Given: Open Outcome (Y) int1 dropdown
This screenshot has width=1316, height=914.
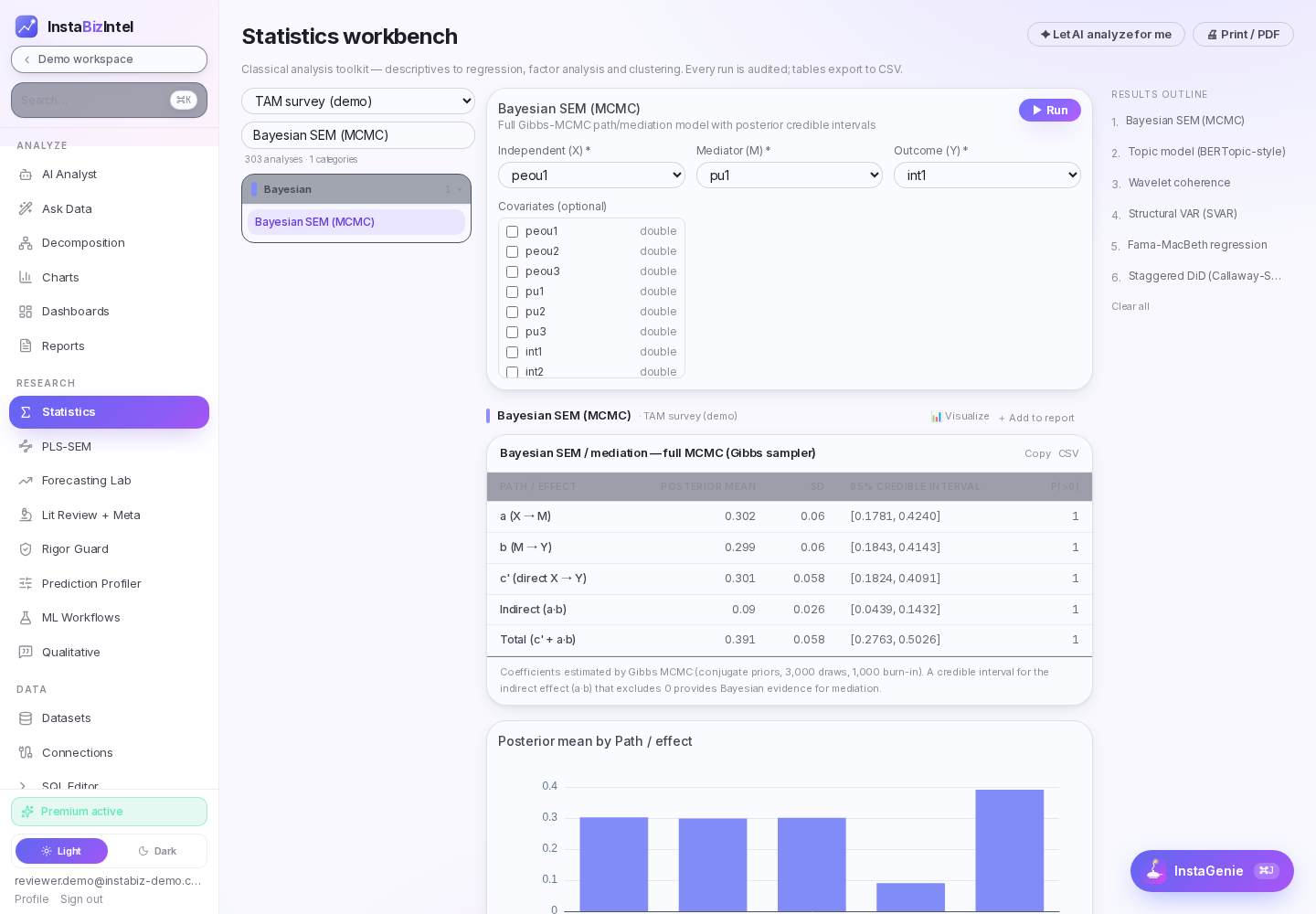Looking at the screenshot, I should tap(987, 175).
